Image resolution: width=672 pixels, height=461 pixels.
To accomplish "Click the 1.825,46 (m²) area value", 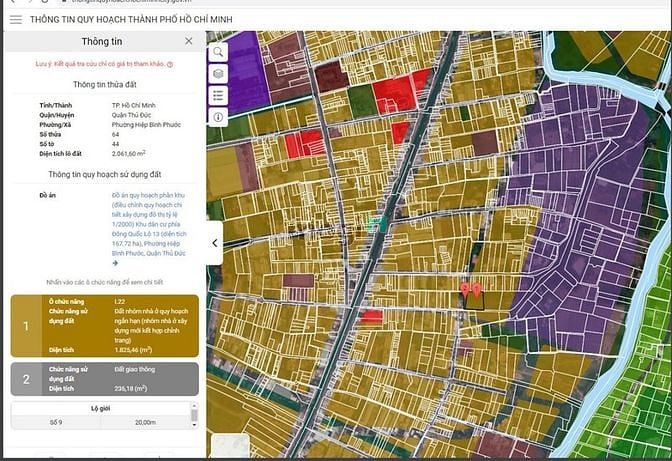I will tap(133, 350).
